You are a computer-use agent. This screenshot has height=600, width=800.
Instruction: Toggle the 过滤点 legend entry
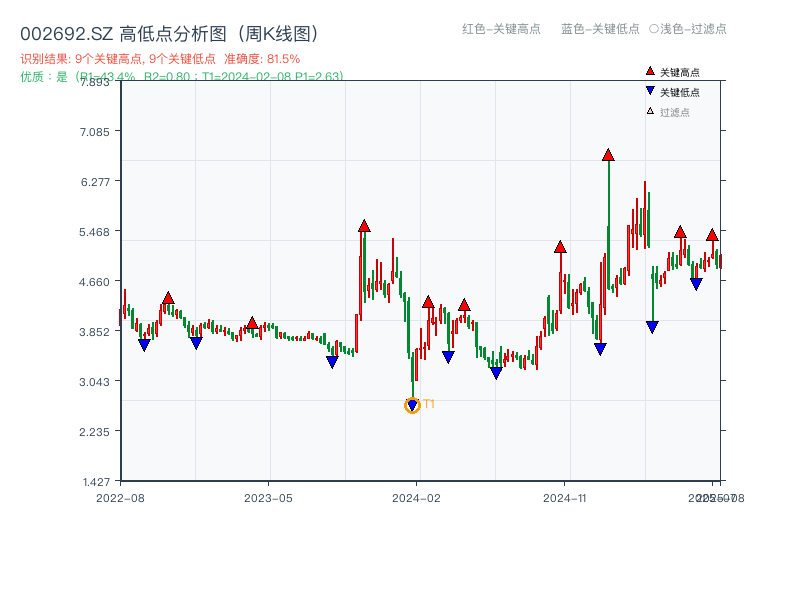668,112
